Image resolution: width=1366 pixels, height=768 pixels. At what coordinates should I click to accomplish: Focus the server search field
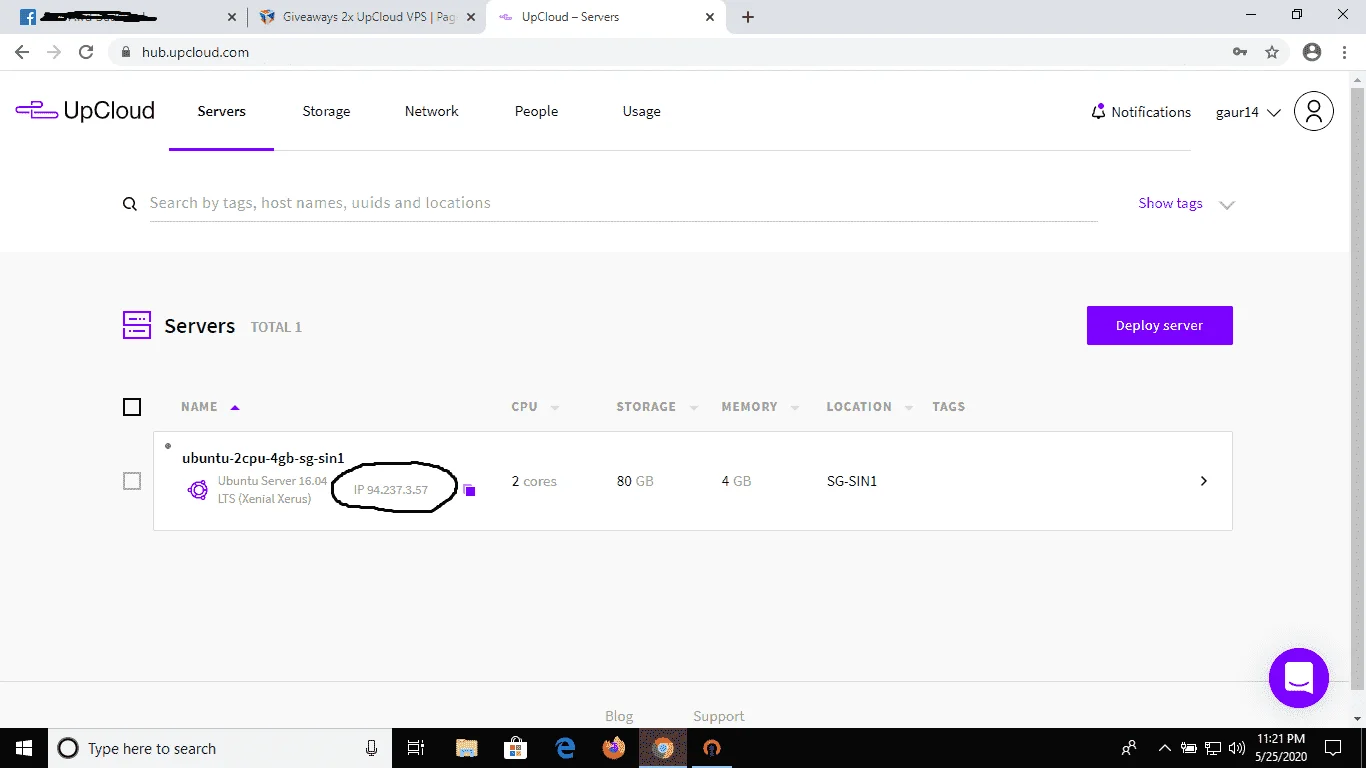tap(623, 203)
